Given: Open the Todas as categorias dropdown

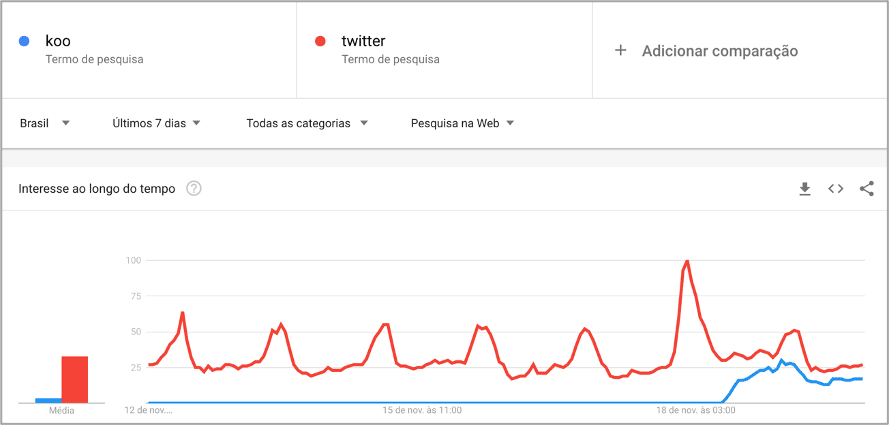Looking at the screenshot, I should coord(308,123).
